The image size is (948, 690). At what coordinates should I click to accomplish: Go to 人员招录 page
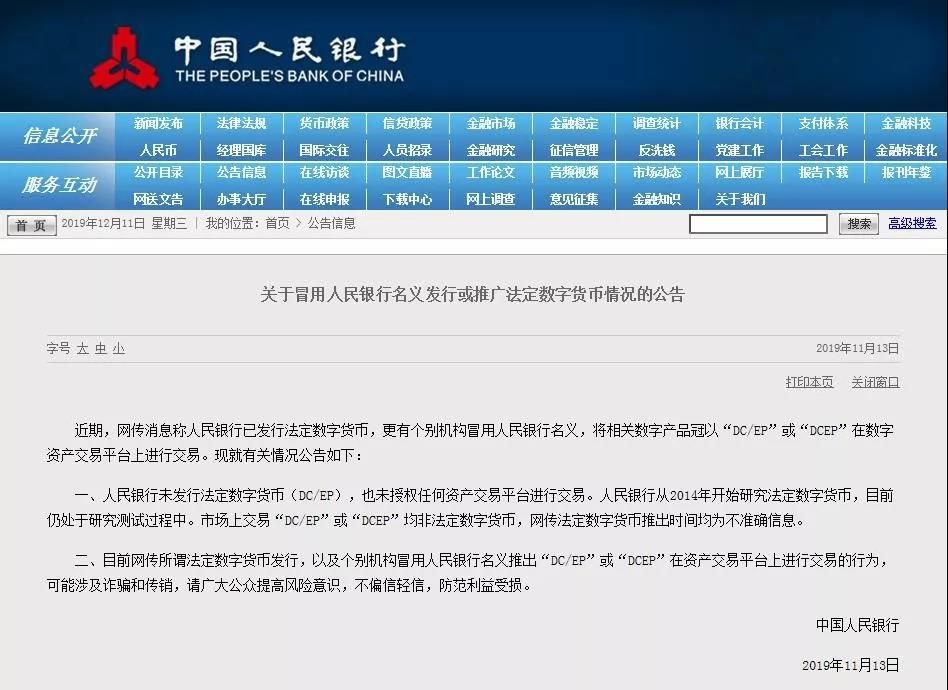pyautogui.click(x=407, y=150)
